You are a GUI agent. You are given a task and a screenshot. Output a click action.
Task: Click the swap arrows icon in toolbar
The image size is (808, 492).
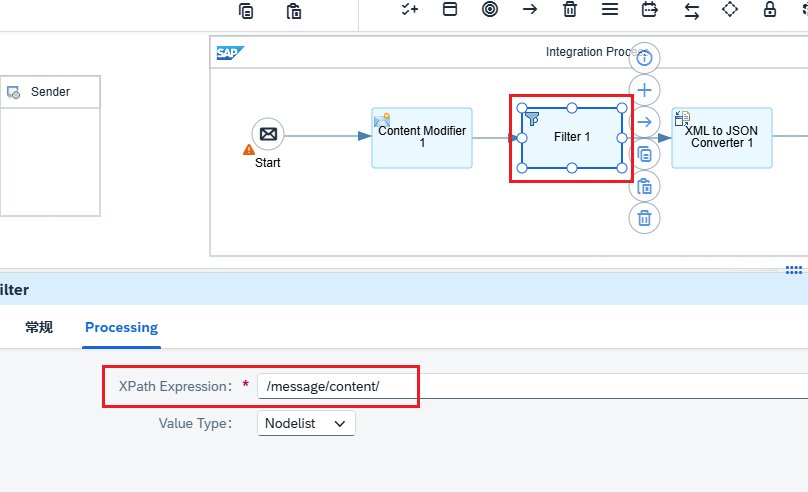click(691, 10)
